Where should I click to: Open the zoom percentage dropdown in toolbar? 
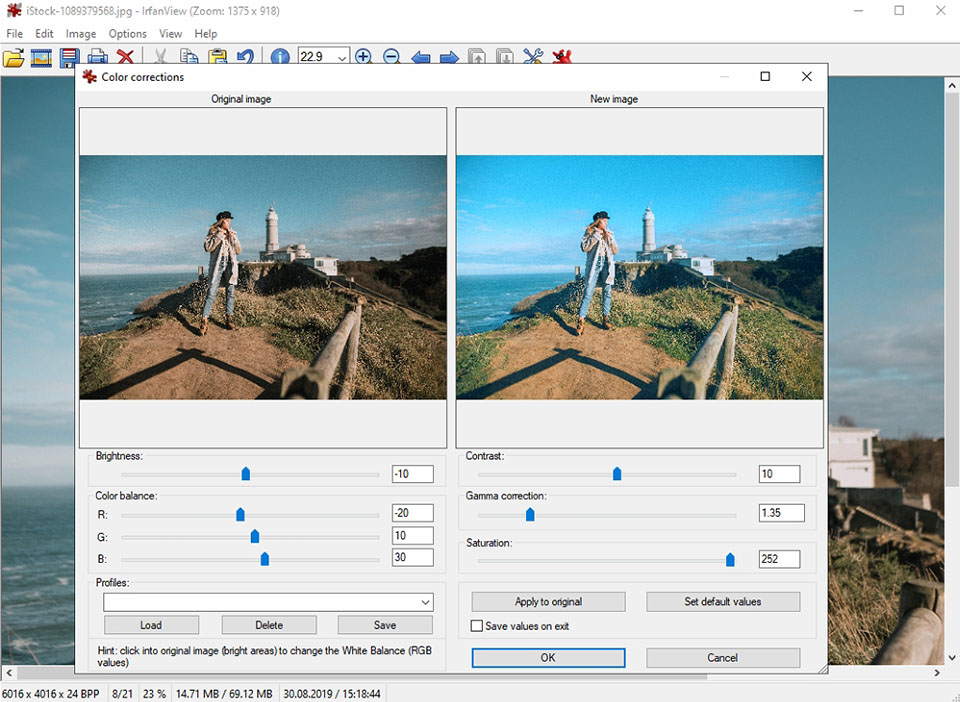click(342, 58)
